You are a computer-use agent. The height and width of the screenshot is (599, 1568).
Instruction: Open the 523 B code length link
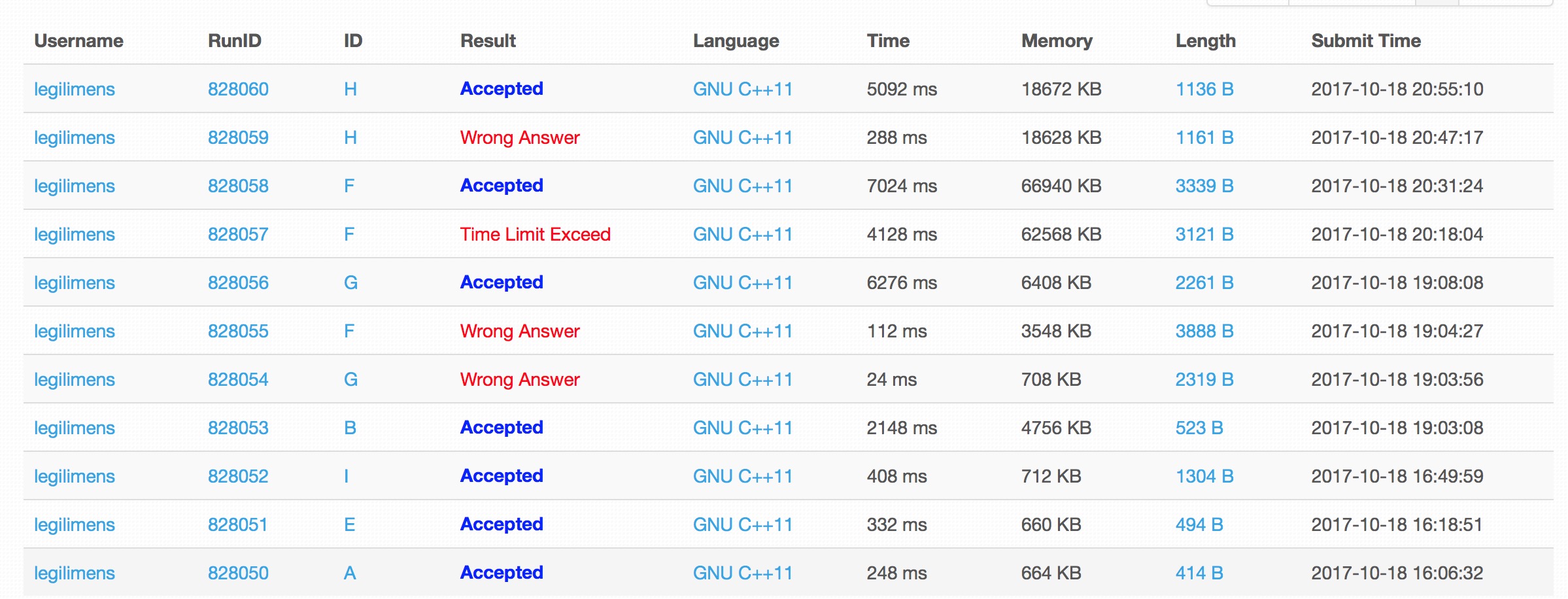[x=1199, y=428]
